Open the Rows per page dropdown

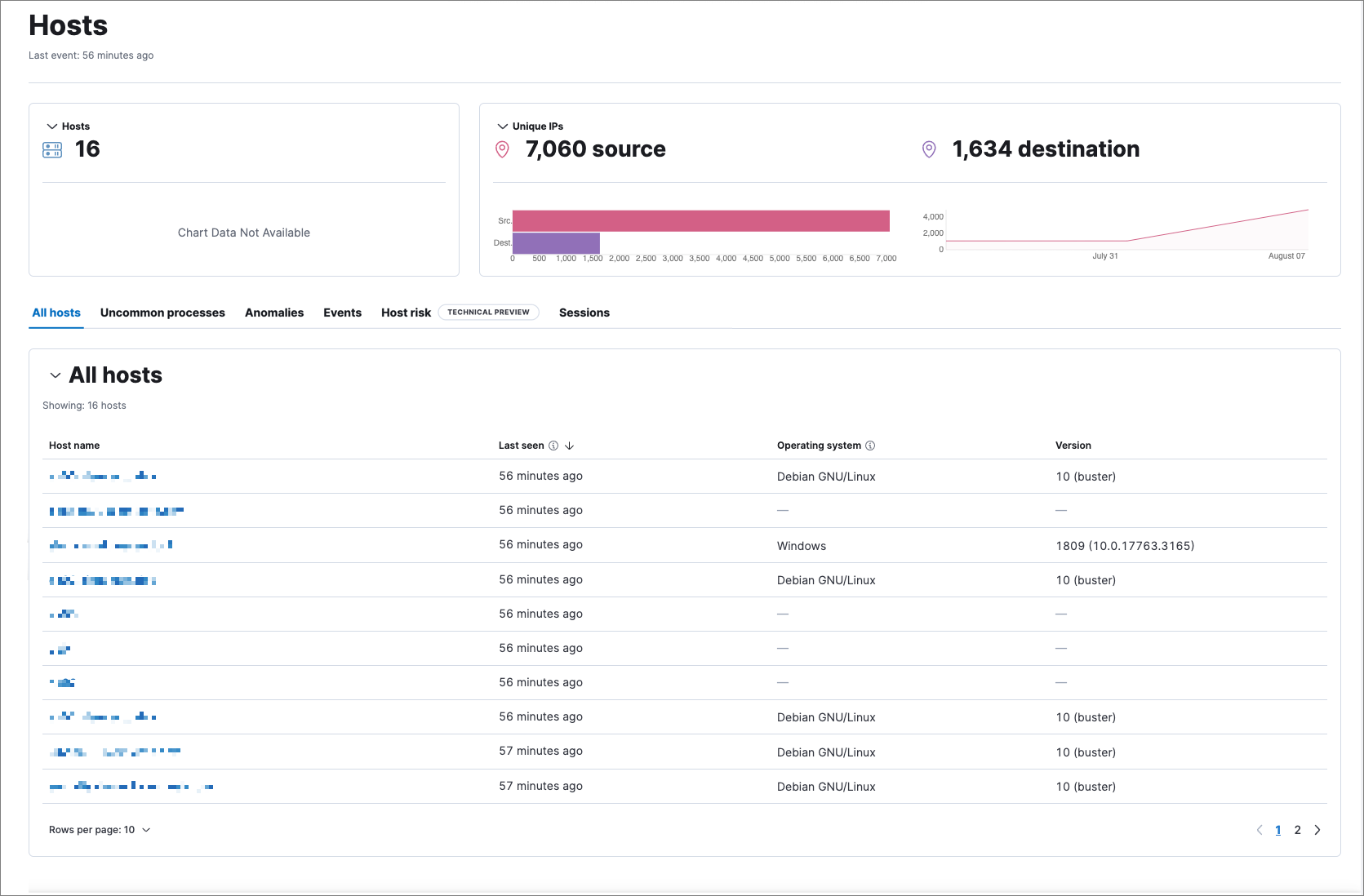100,829
